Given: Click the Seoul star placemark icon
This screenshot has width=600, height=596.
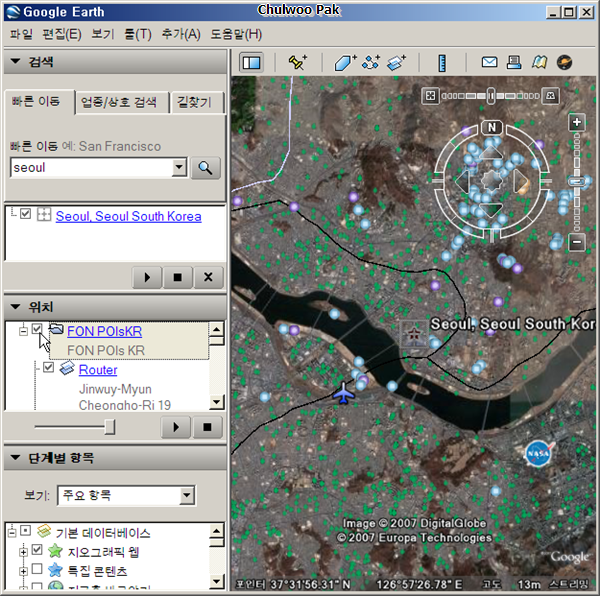Looking at the screenshot, I should tap(414, 334).
